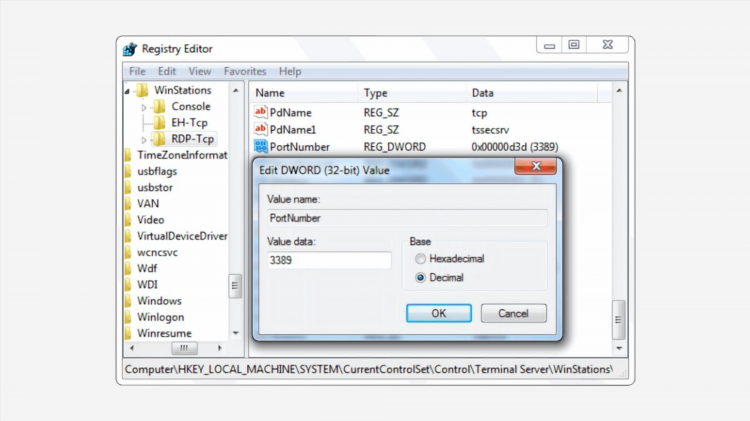The image size is (750, 421).
Task: Select the usbstor key
Action: point(155,188)
